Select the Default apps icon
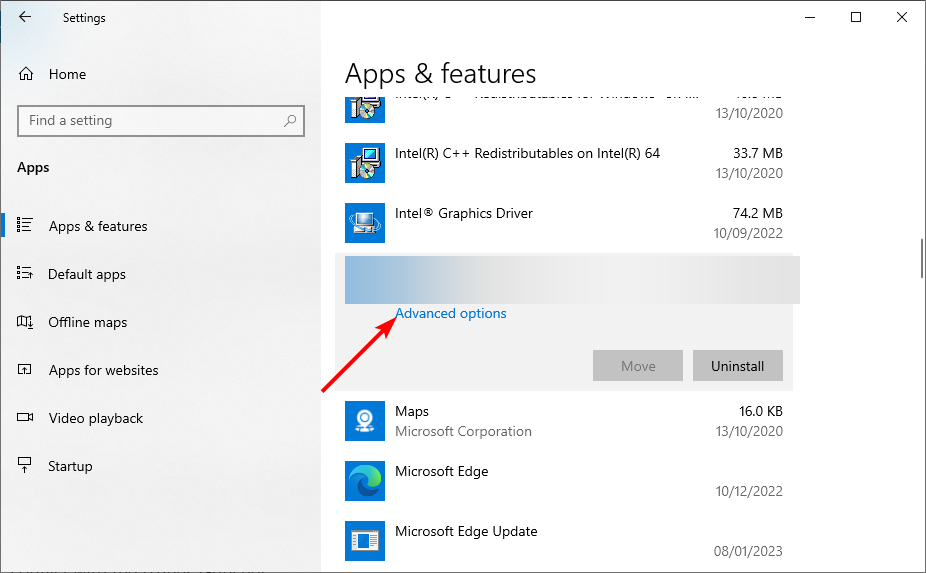The width and height of the screenshot is (926, 573). pos(24,273)
